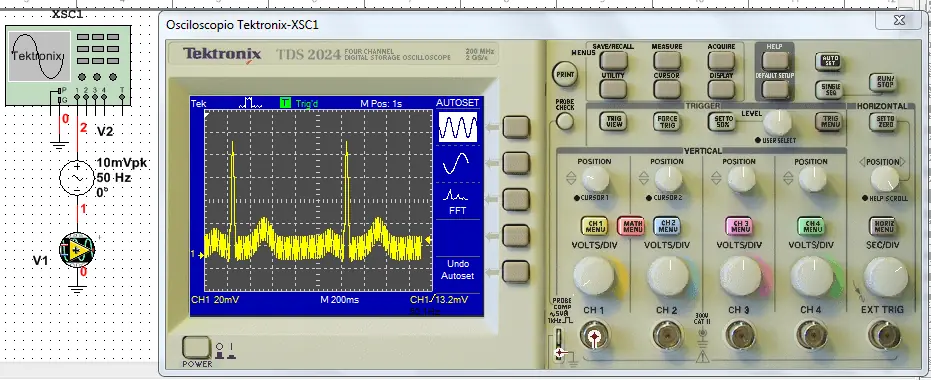Click the HELP button
931x380 pixels.
(x=775, y=60)
